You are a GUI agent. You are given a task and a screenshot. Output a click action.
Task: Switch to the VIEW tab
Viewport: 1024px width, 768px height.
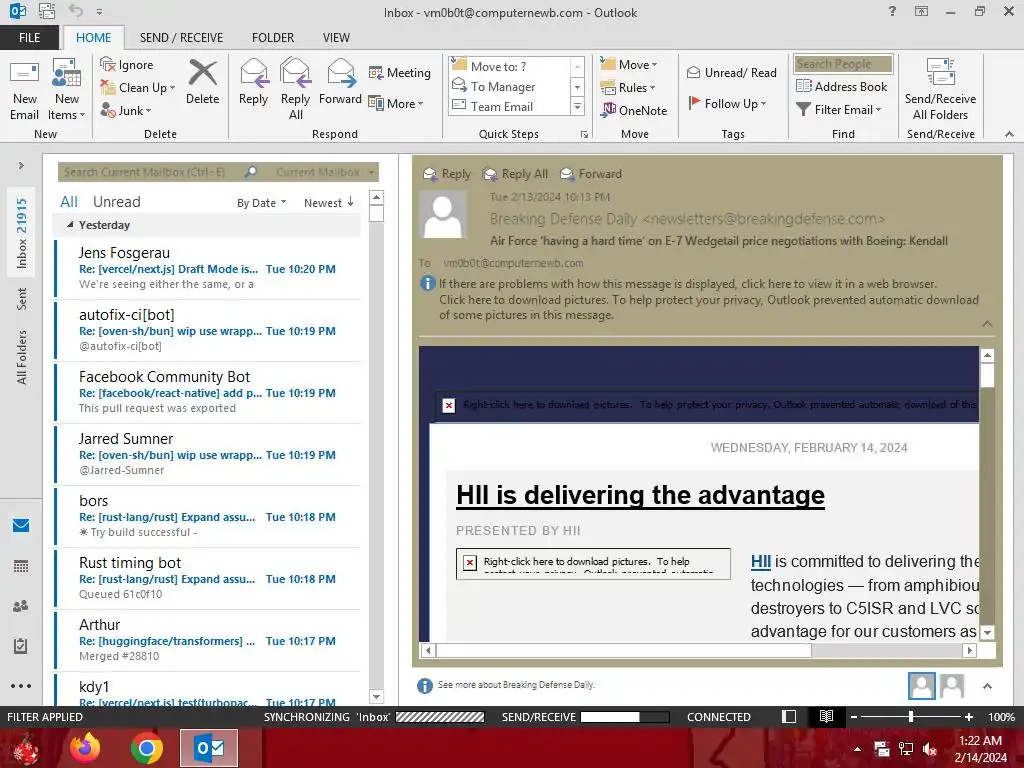pyautogui.click(x=336, y=38)
